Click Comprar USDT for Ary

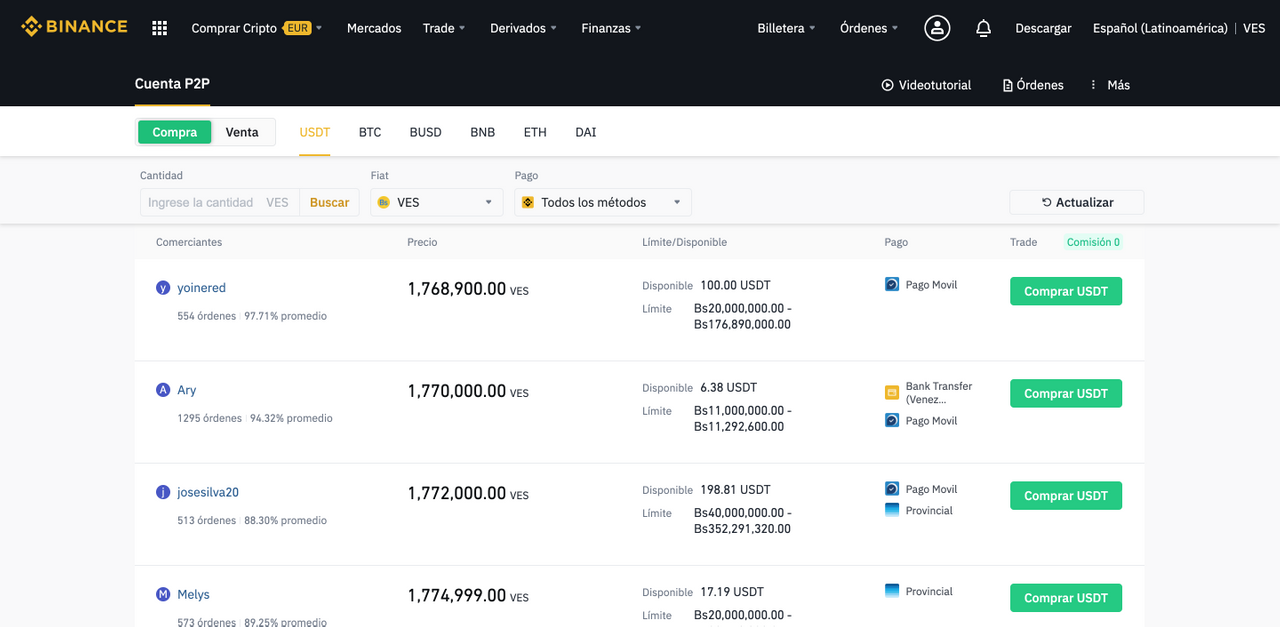[1066, 393]
